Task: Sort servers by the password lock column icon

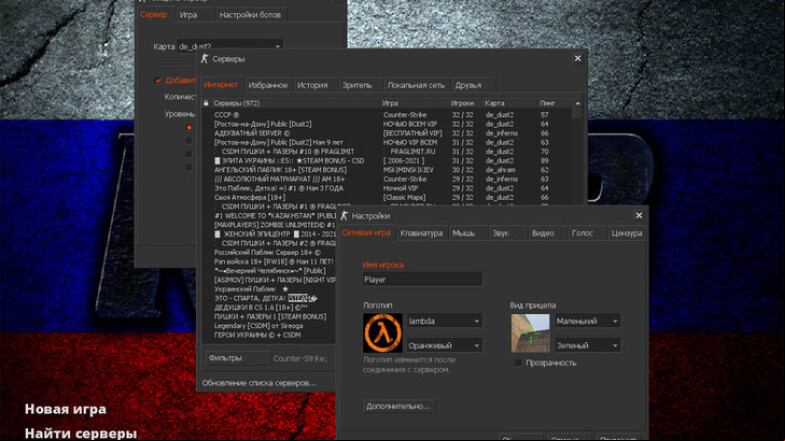Action: point(206,103)
